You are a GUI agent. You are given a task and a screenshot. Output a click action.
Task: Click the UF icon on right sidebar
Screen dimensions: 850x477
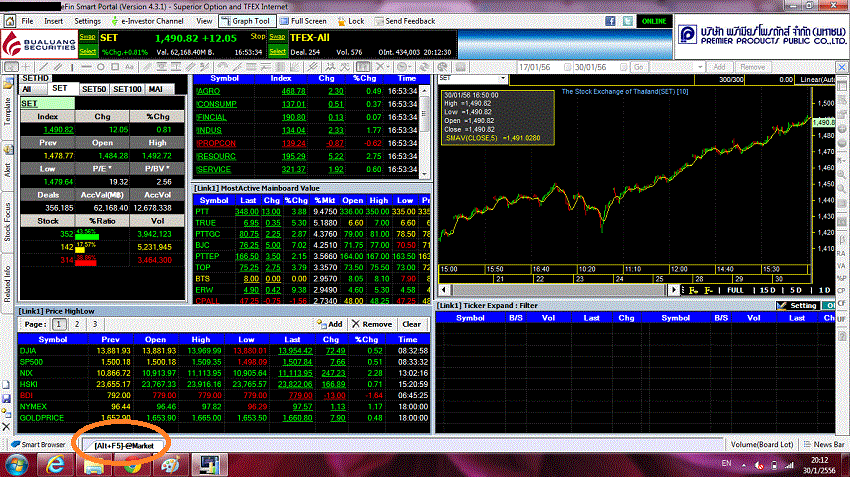(841, 319)
